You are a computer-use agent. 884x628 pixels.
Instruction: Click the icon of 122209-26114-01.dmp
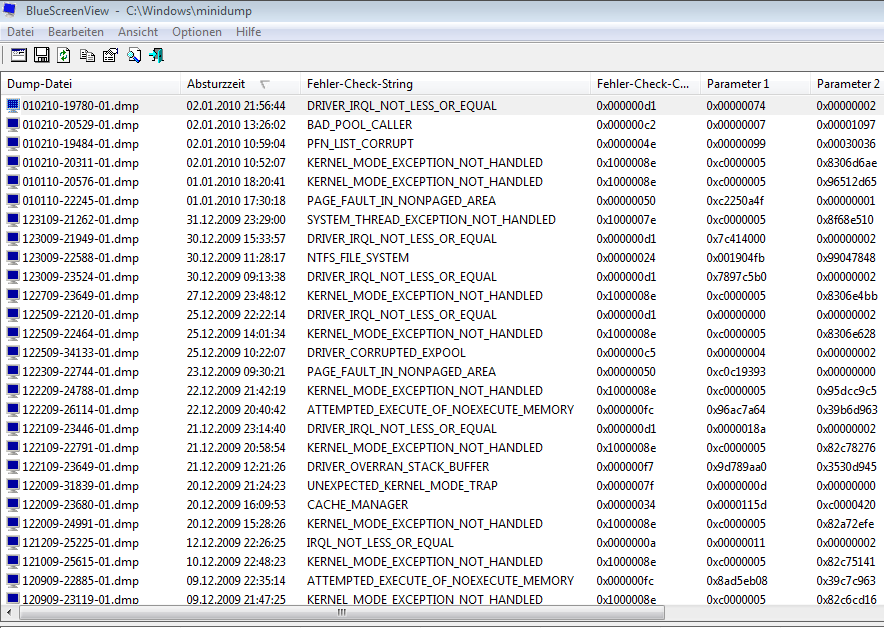point(13,410)
